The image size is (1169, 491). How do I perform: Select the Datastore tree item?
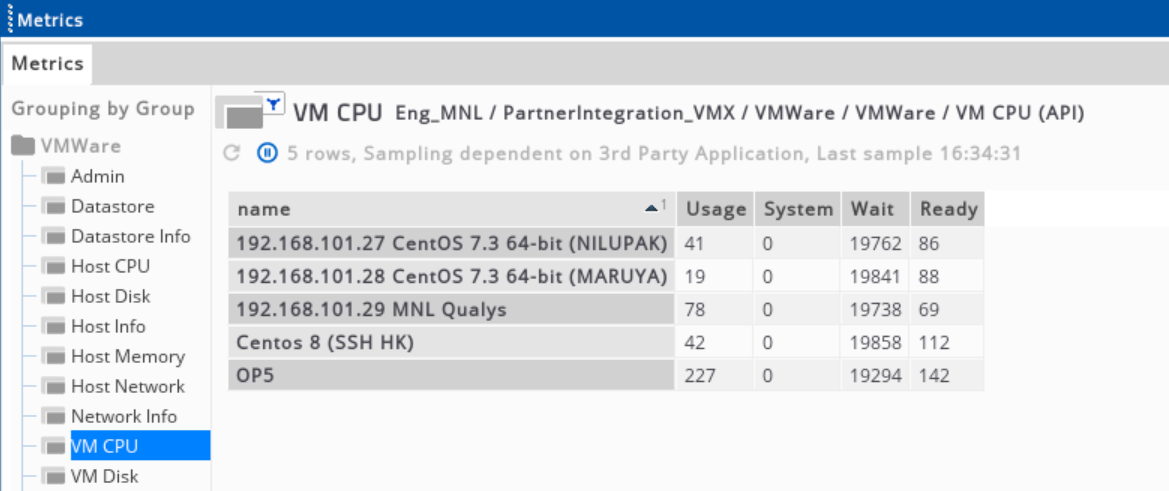[x=113, y=206]
